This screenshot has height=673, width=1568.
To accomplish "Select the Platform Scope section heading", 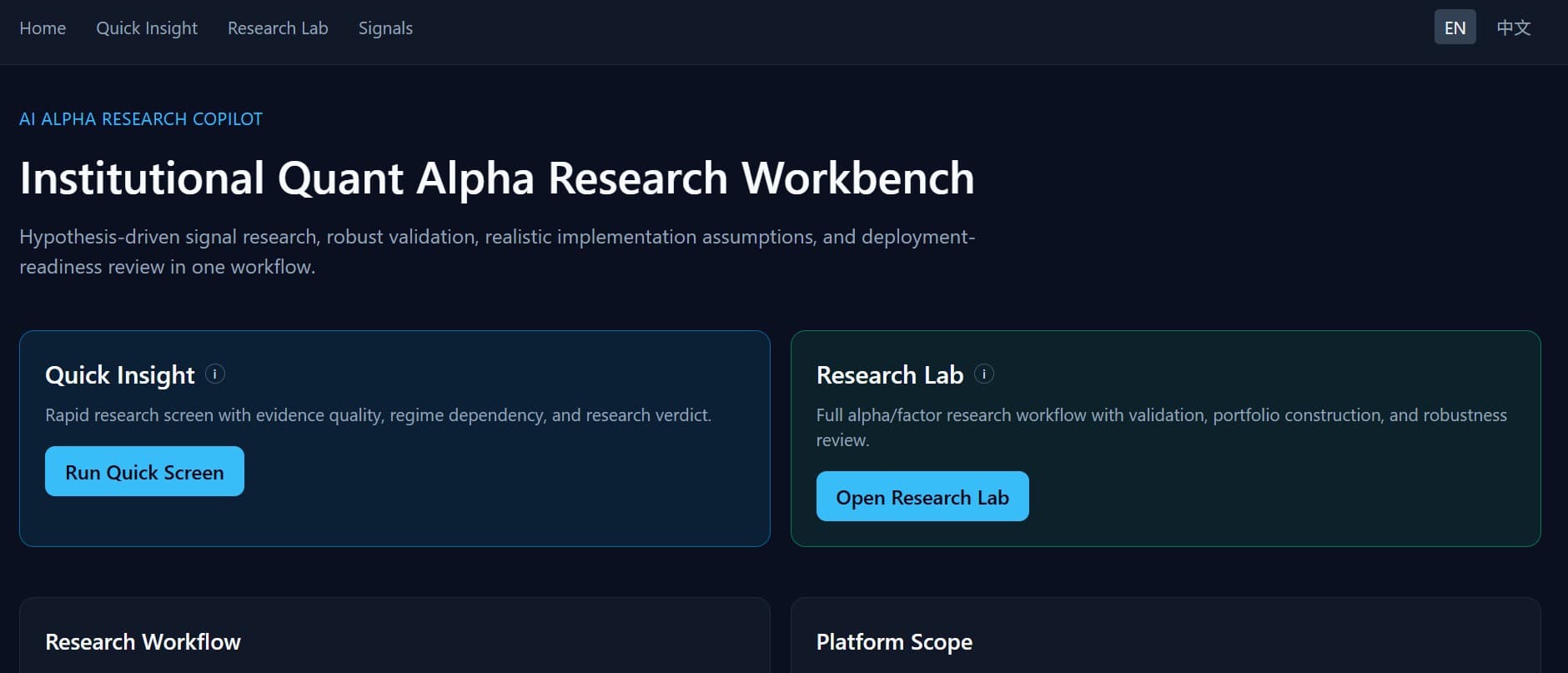I will pos(894,641).
